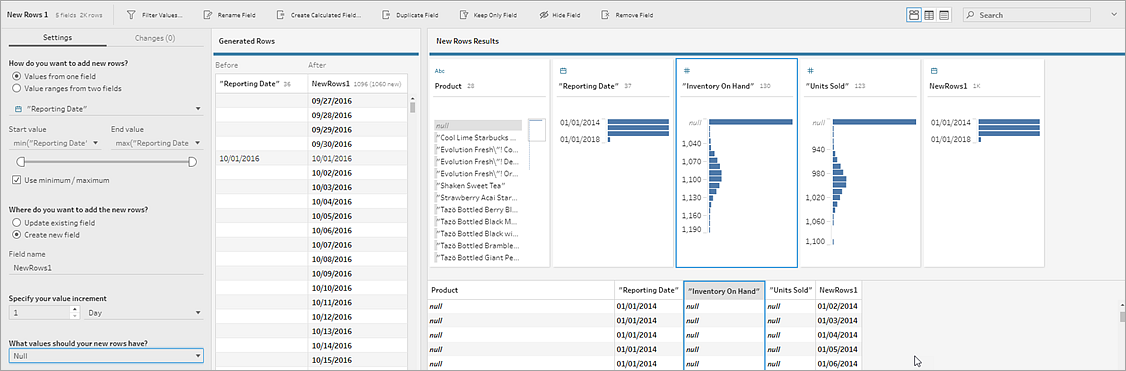
Task: Click the Rename Field icon
Action: coord(208,14)
